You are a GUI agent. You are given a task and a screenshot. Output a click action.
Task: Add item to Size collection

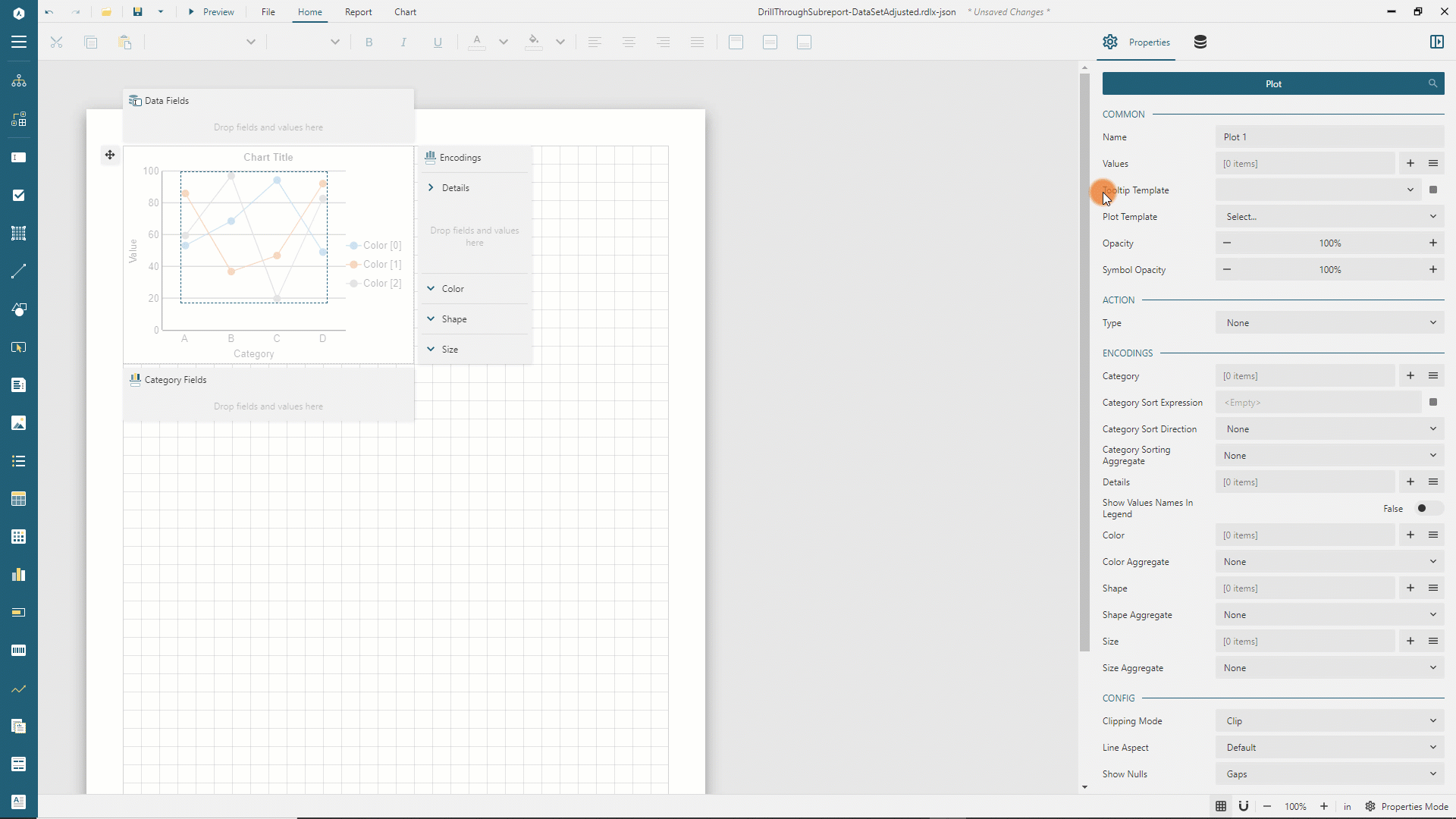pos(1410,642)
